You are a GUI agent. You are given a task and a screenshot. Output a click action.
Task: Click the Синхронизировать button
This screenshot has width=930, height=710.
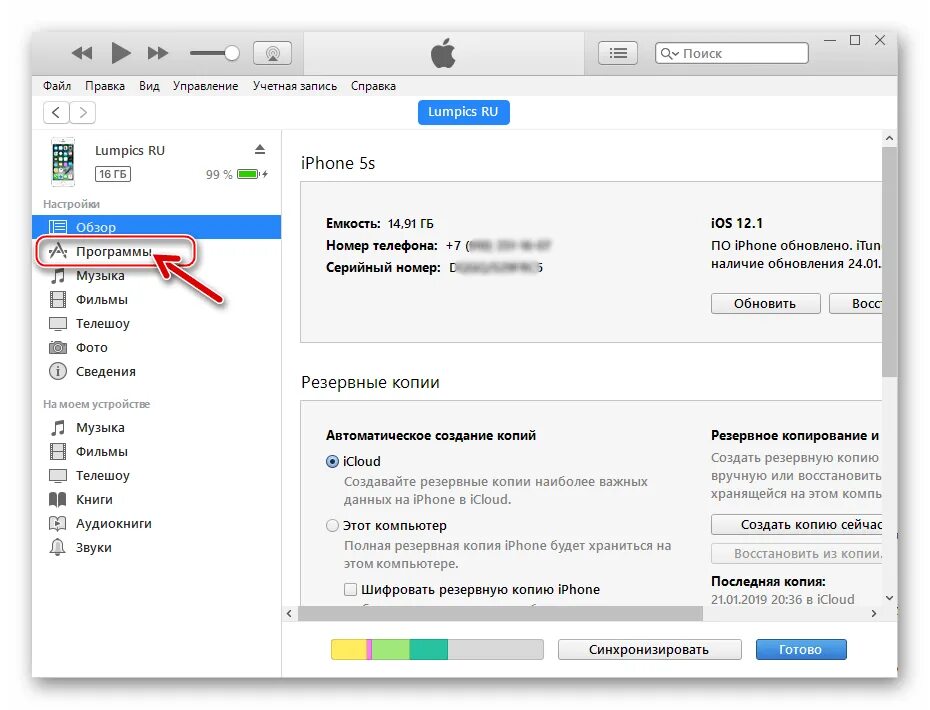tap(649, 649)
